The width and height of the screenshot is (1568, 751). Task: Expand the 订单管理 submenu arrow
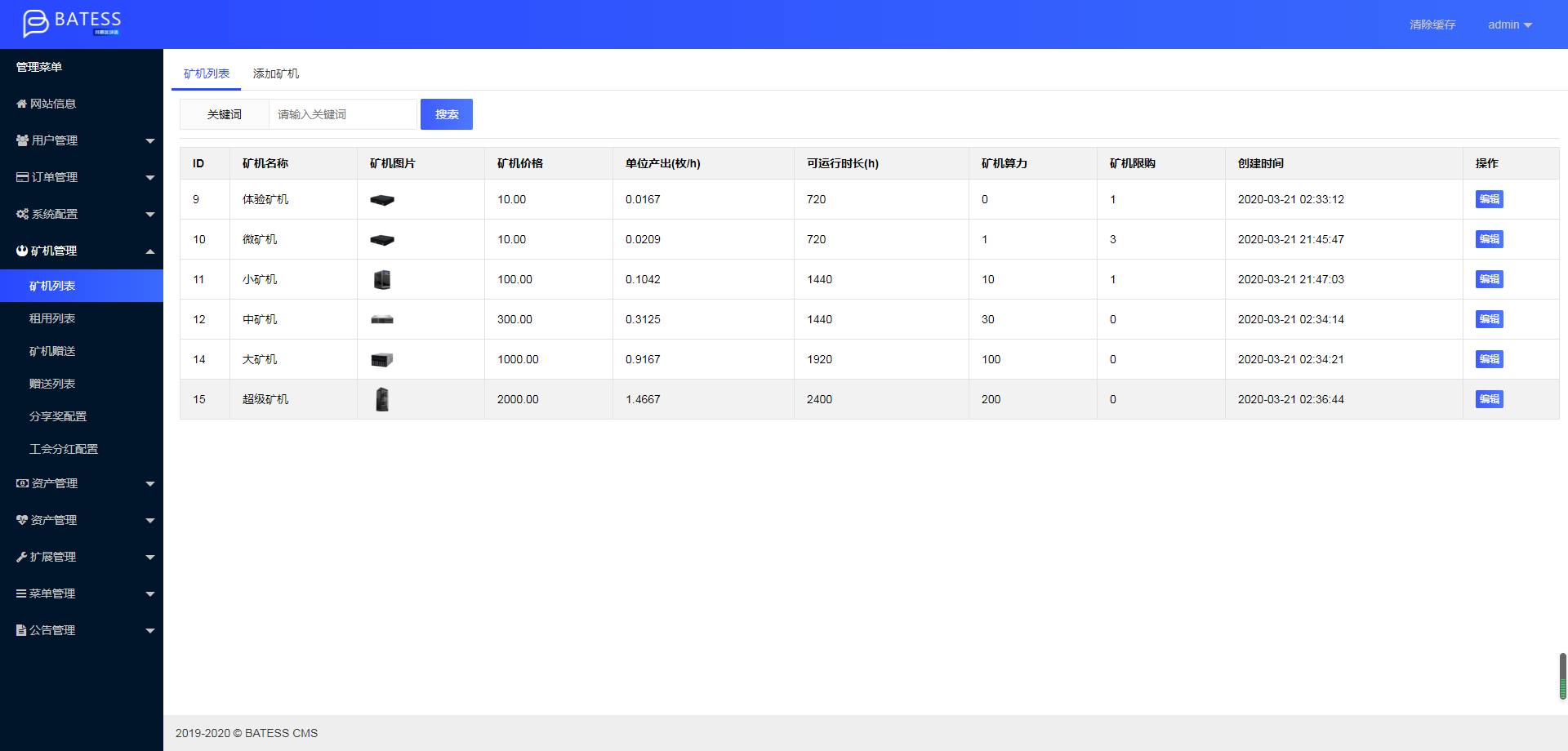pos(150,178)
